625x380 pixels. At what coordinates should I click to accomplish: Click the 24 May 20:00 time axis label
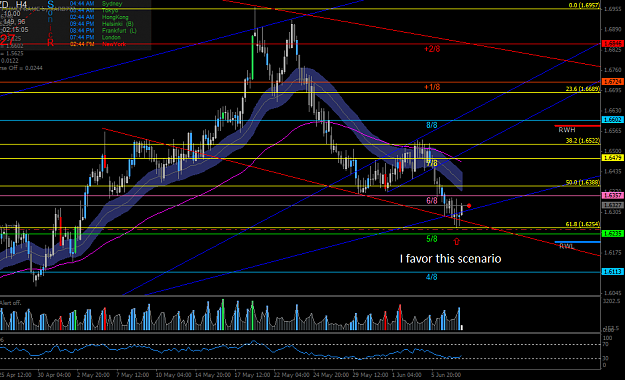tap(331, 375)
